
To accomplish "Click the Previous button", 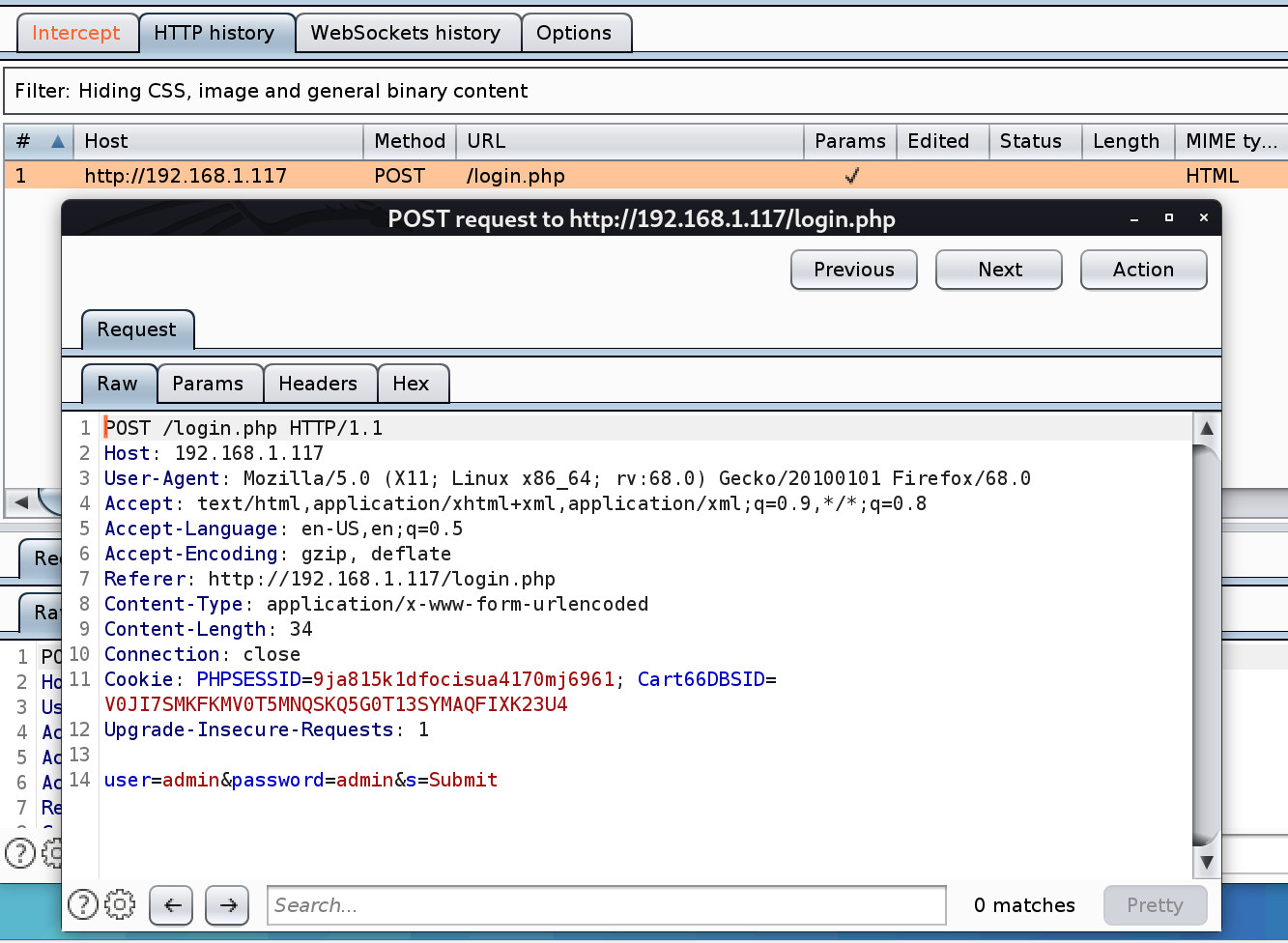I will pos(854,270).
